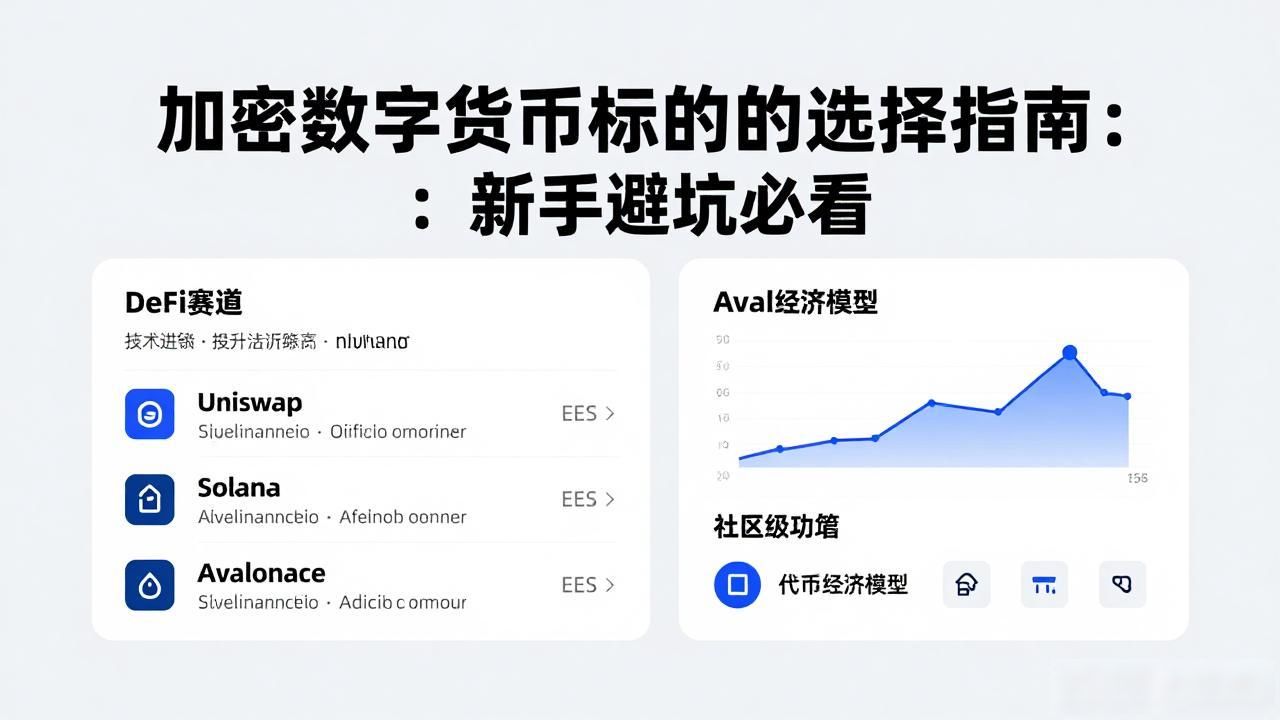The height and width of the screenshot is (720, 1280).
Task: Open the Uniswap list entry
Action: tap(371, 414)
